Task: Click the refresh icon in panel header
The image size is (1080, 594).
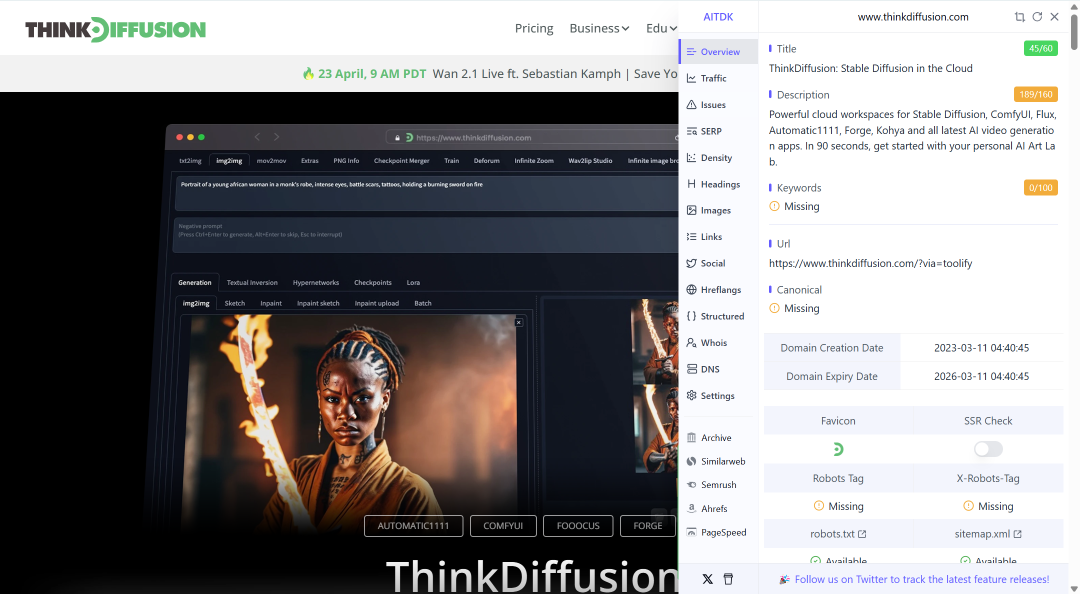Action: point(1037,17)
